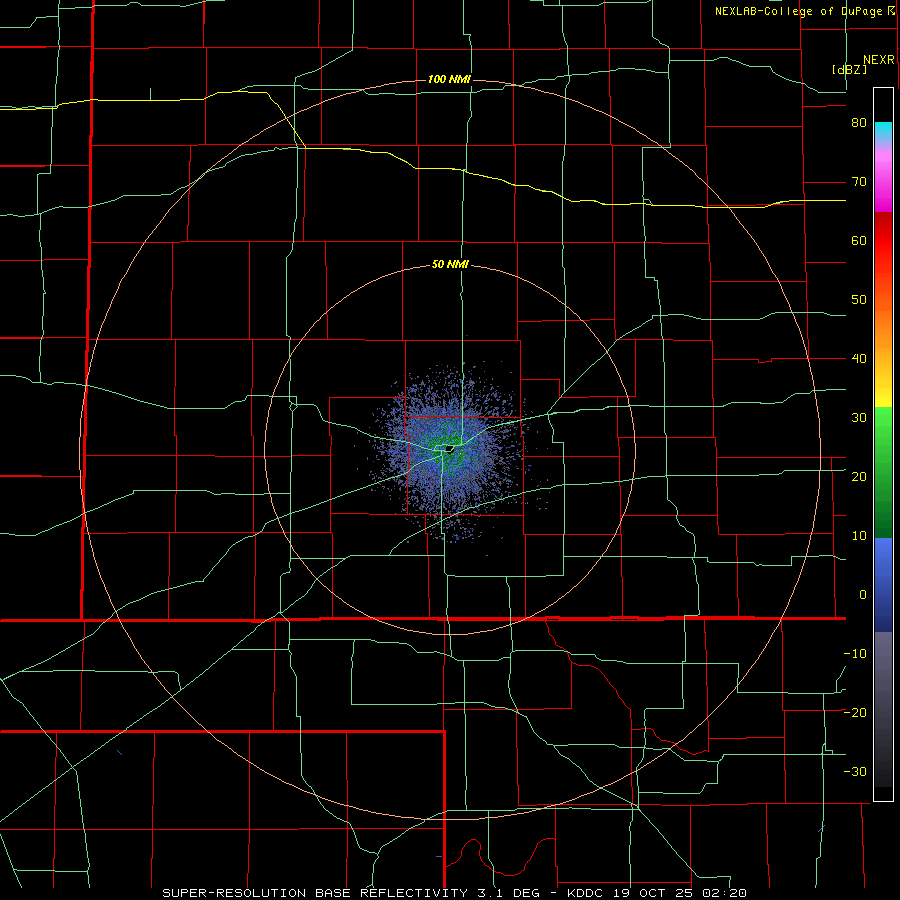Click the 30 value on the dBZ scale
900x900 pixels.
click(x=859, y=418)
